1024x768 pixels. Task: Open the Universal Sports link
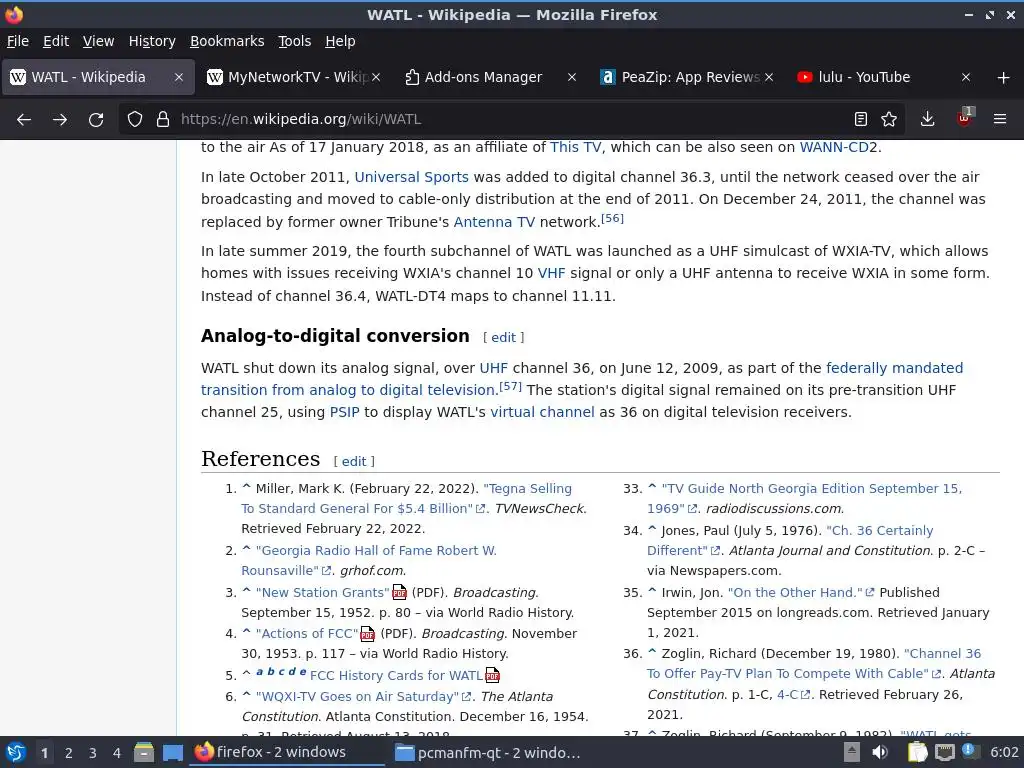point(411,177)
